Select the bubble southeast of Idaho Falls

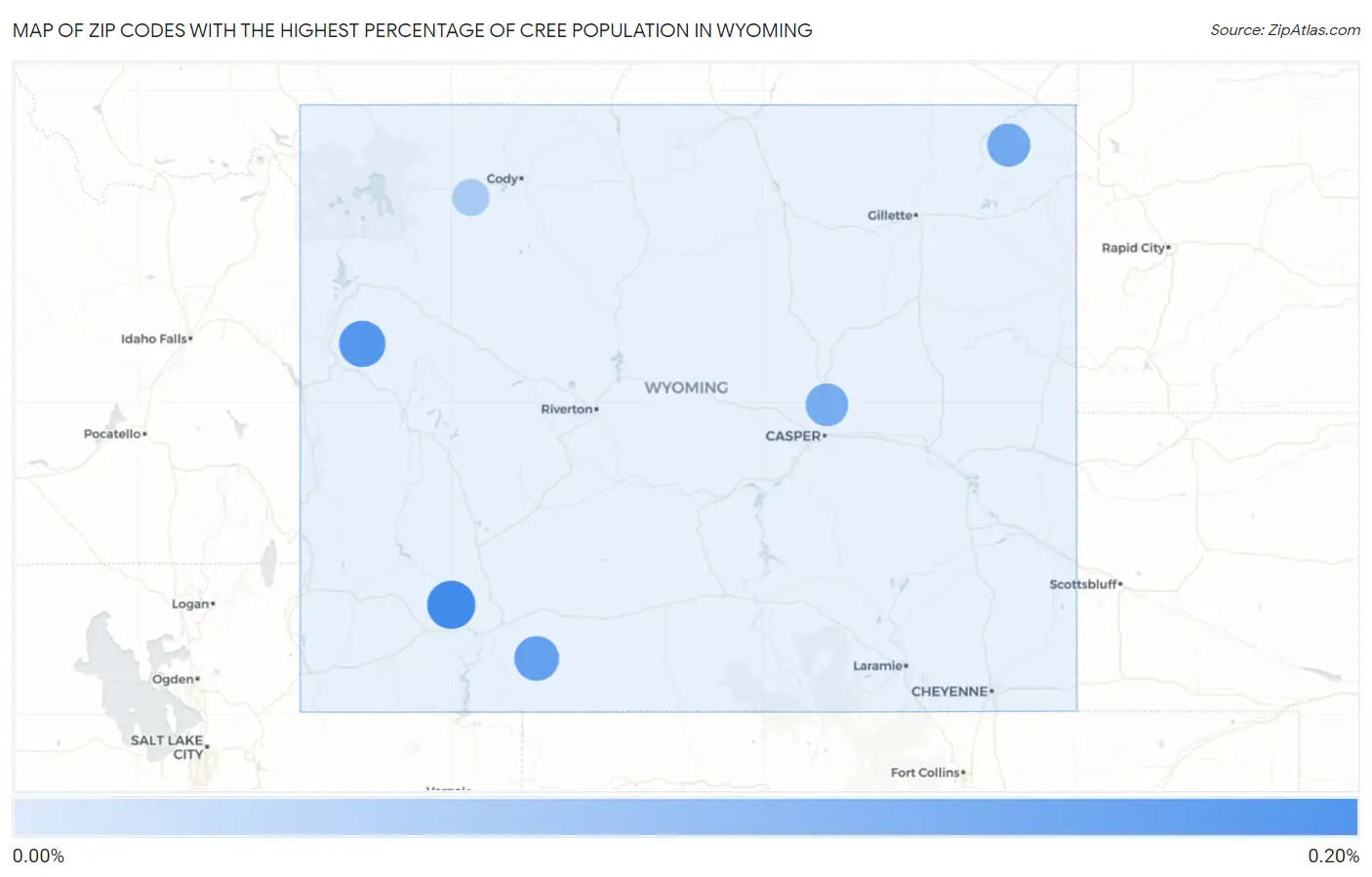[362, 344]
